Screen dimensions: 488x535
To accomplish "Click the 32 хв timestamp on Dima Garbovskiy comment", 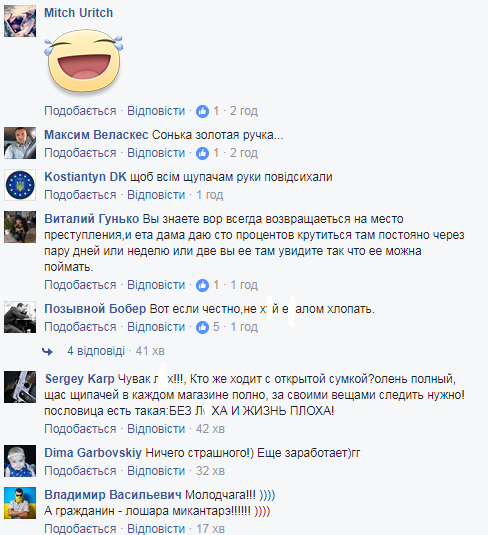I will (210, 471).
